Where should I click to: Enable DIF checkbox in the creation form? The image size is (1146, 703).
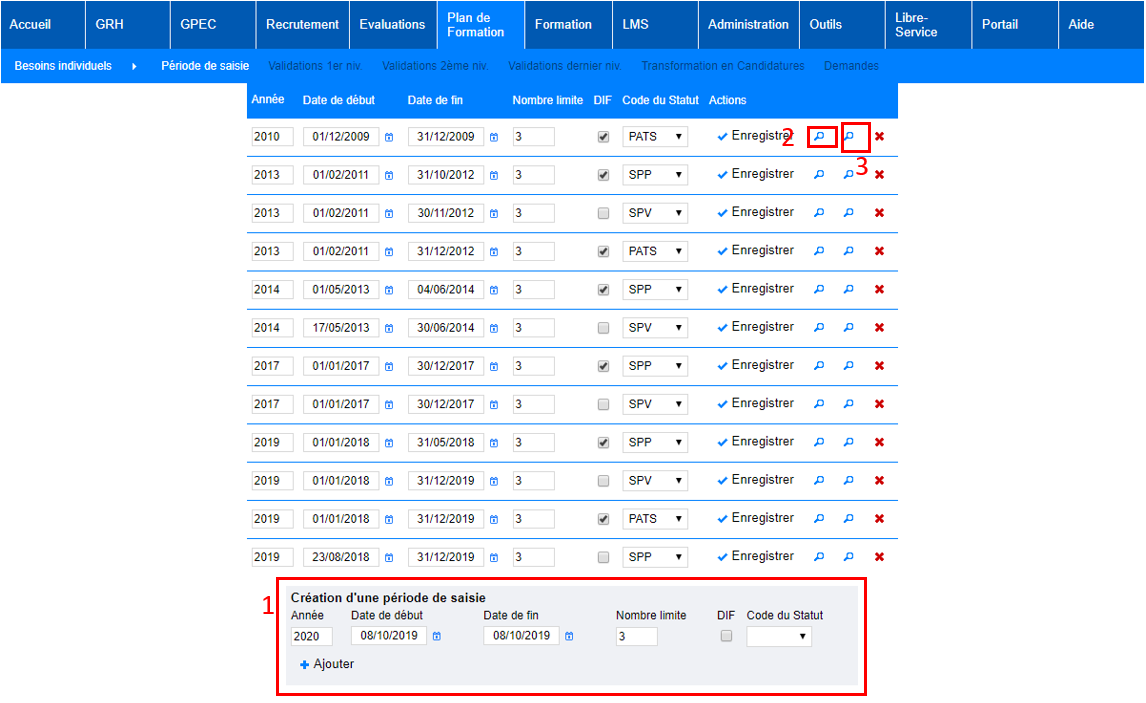(x=726, y=636)
